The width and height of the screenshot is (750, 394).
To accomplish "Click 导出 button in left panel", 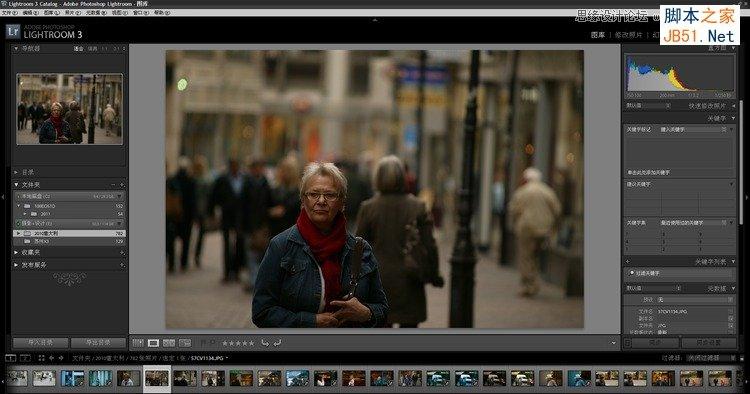I will click(x=98, y=343).
